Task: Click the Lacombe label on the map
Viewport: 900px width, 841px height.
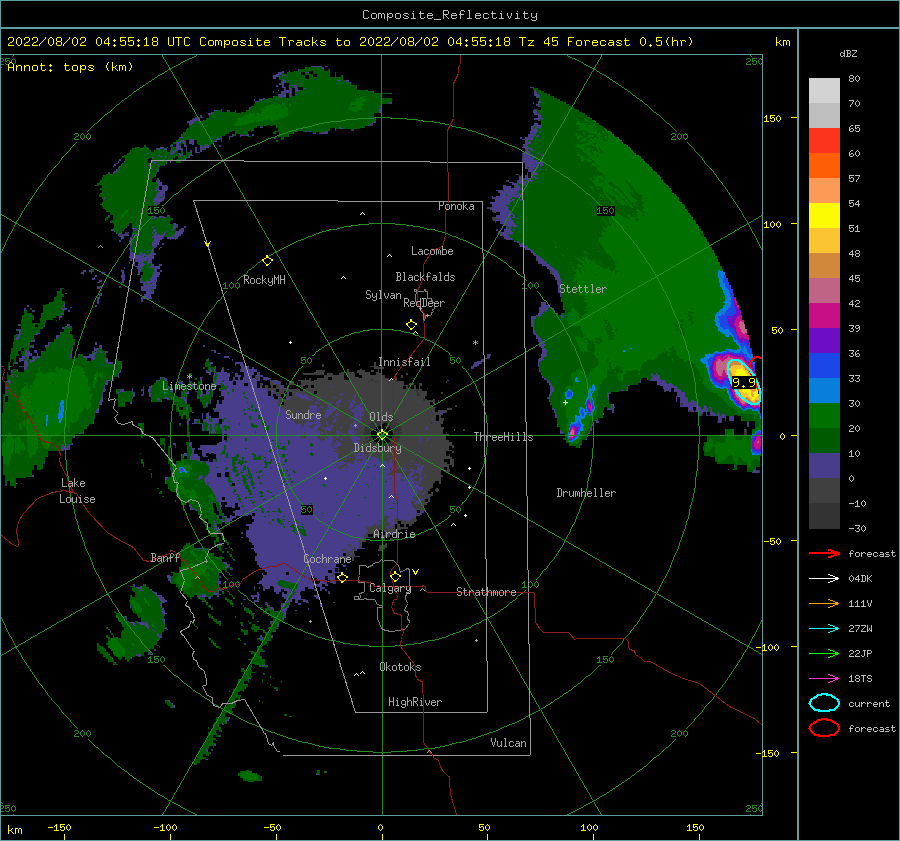Action: point(432,251)
